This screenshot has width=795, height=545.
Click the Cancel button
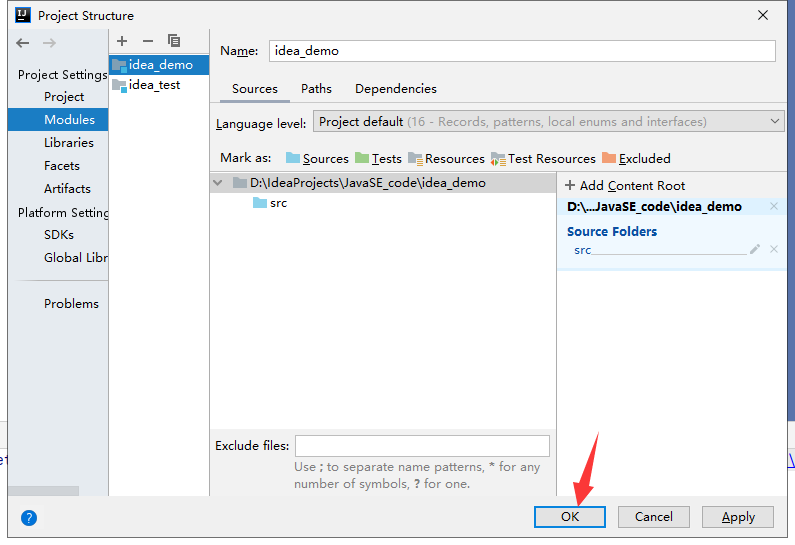pos(654,517)
